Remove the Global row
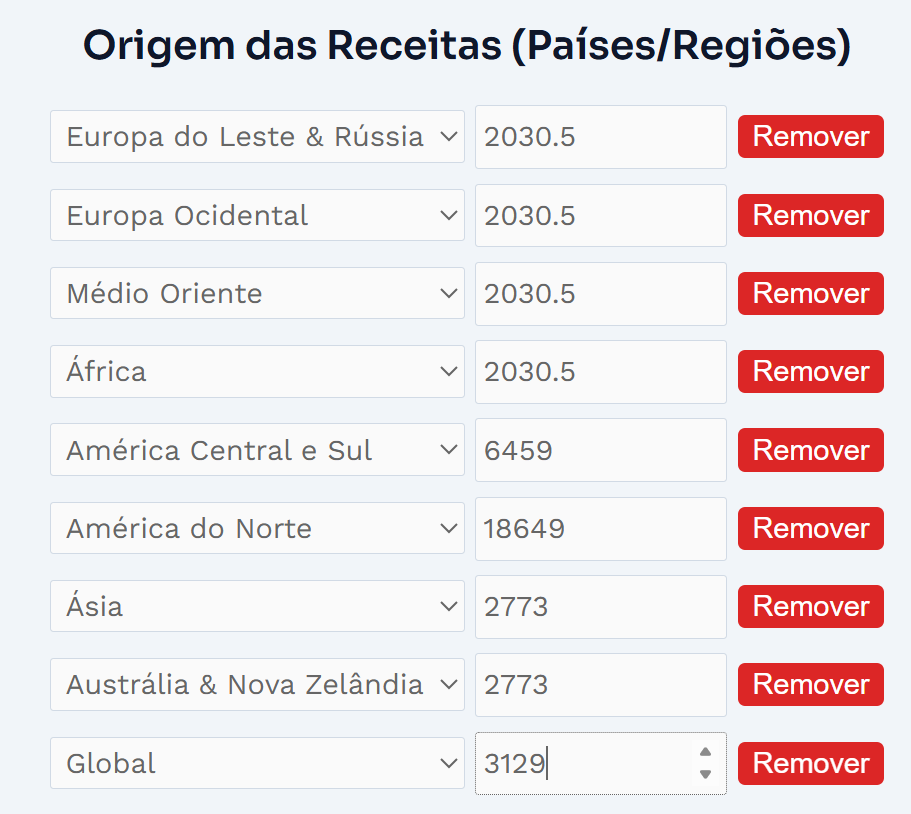The image size is (911, 814). pos(810,763)
